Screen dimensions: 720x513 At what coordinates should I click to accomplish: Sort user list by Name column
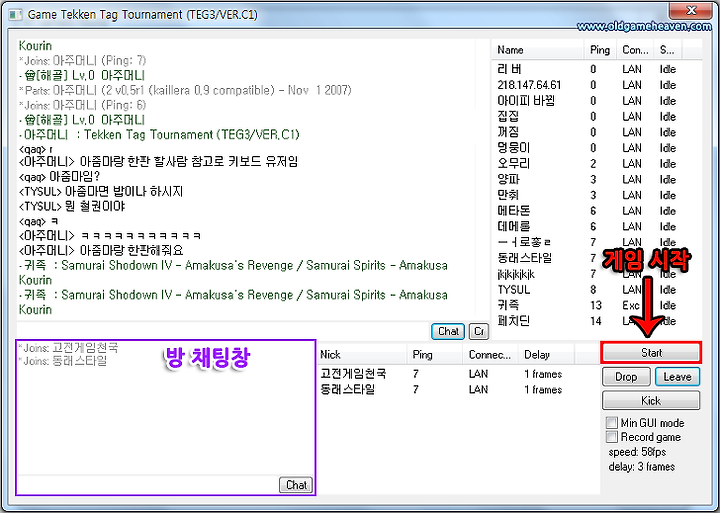tap(538, 50)
